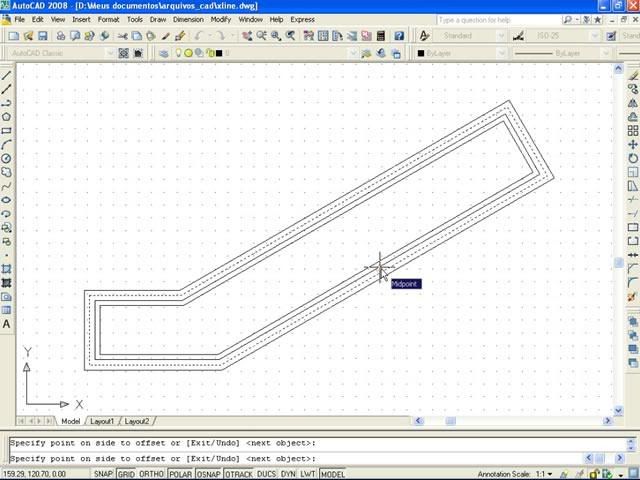Select the Rotate modify tool
Screen dimensions: 640x480
pos(633,158)
